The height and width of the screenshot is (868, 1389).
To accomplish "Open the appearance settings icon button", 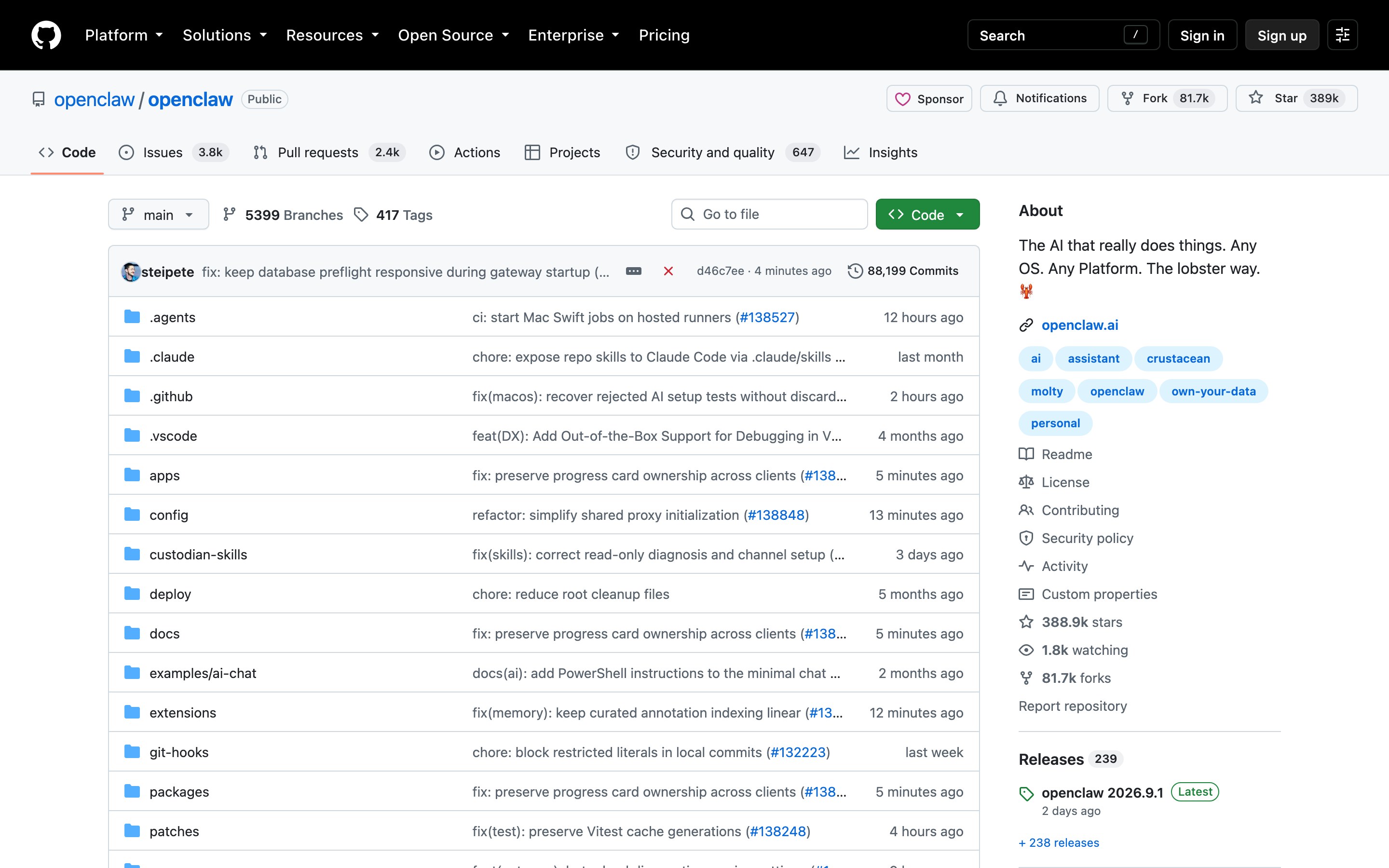I will (x=1342, y=35).
